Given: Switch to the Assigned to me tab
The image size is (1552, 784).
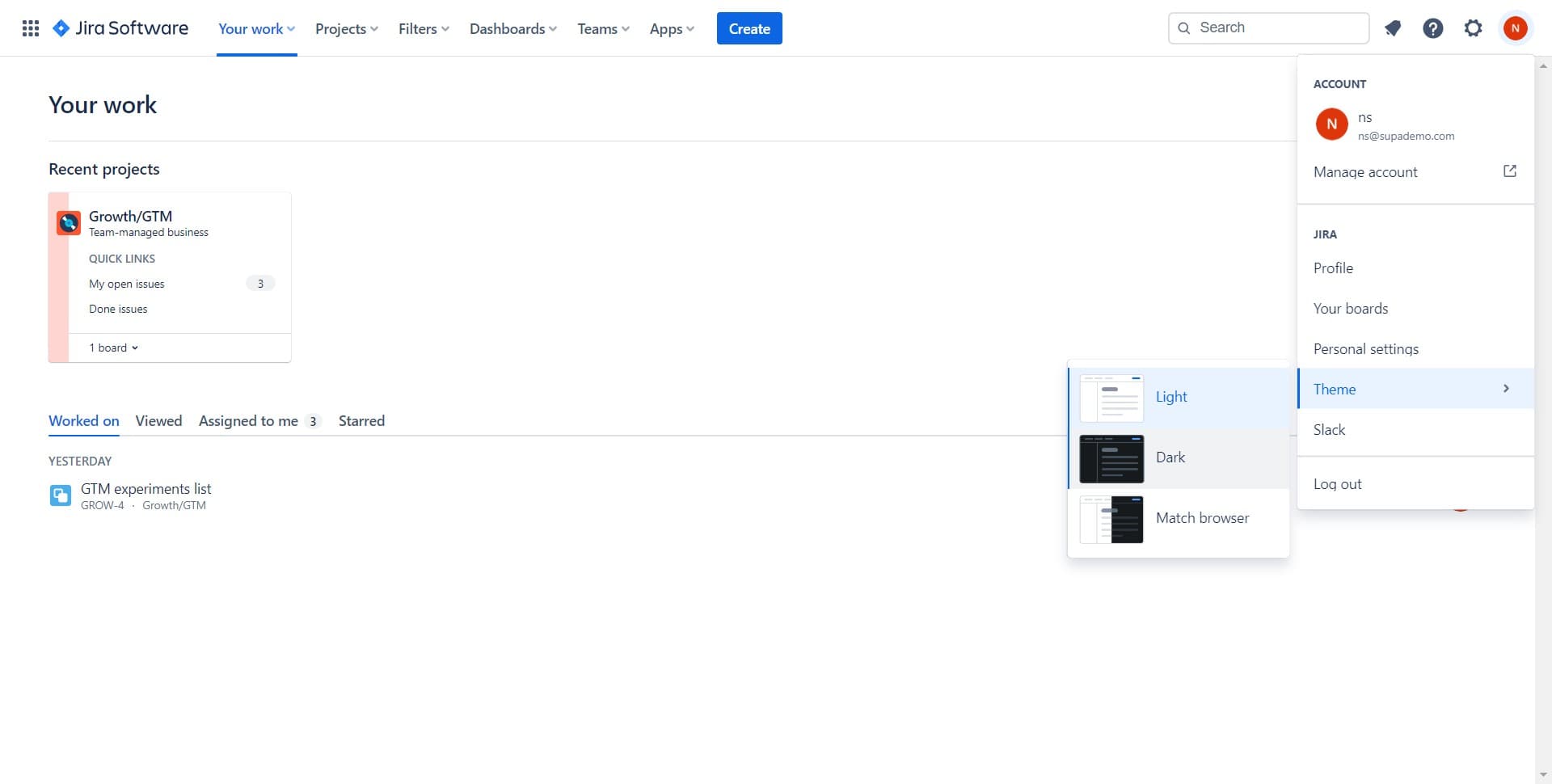Looking at the screenshot, I should [249, 421].
